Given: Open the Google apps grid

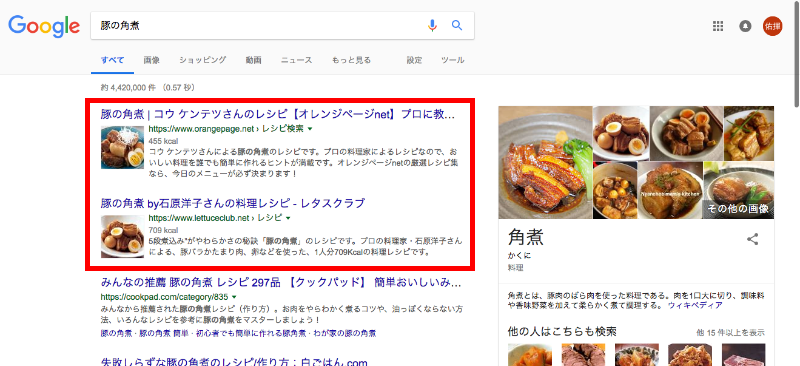Looking at the screenshot, I should (718, 27).
